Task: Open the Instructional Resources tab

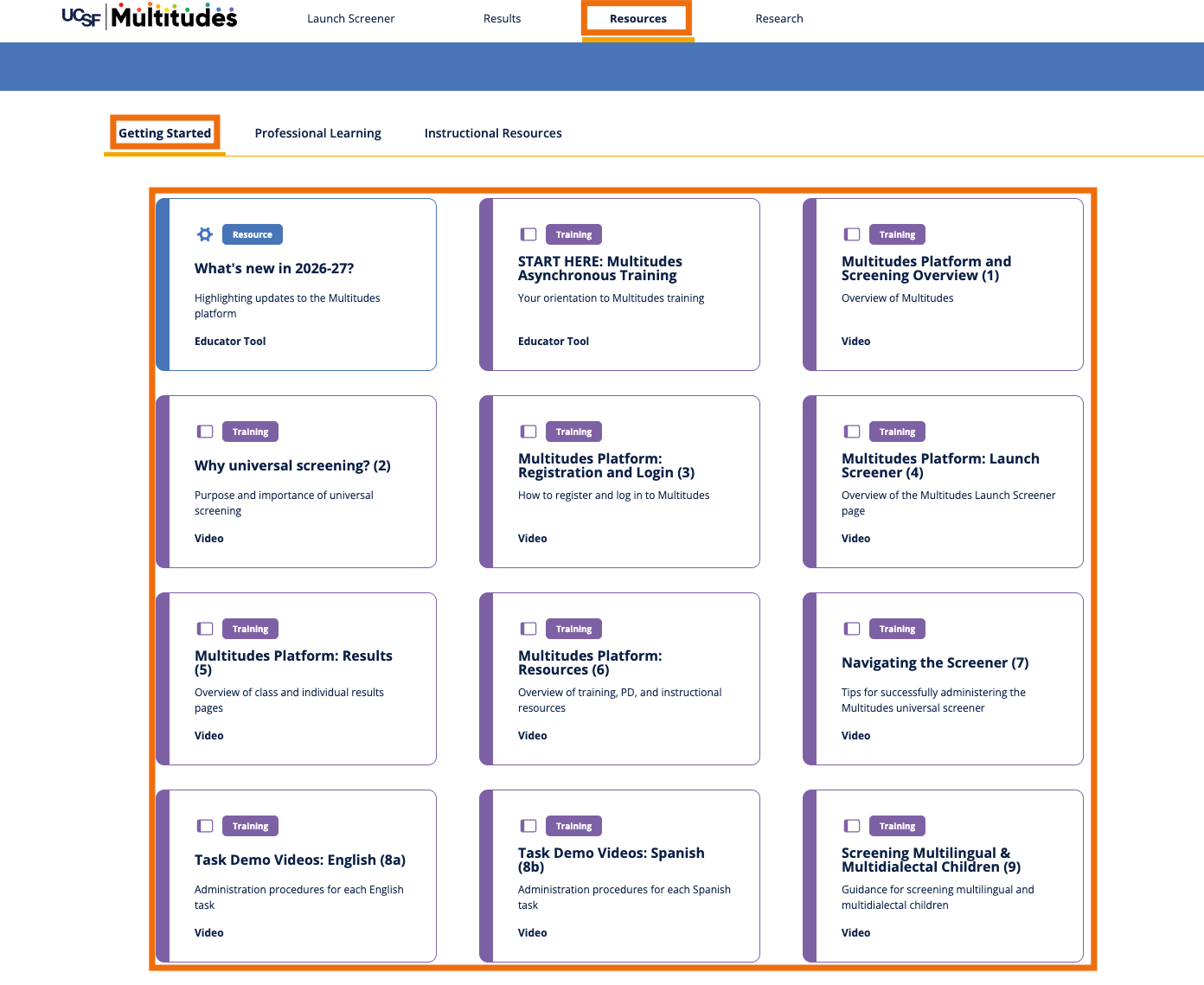Action: coord(493,133)
